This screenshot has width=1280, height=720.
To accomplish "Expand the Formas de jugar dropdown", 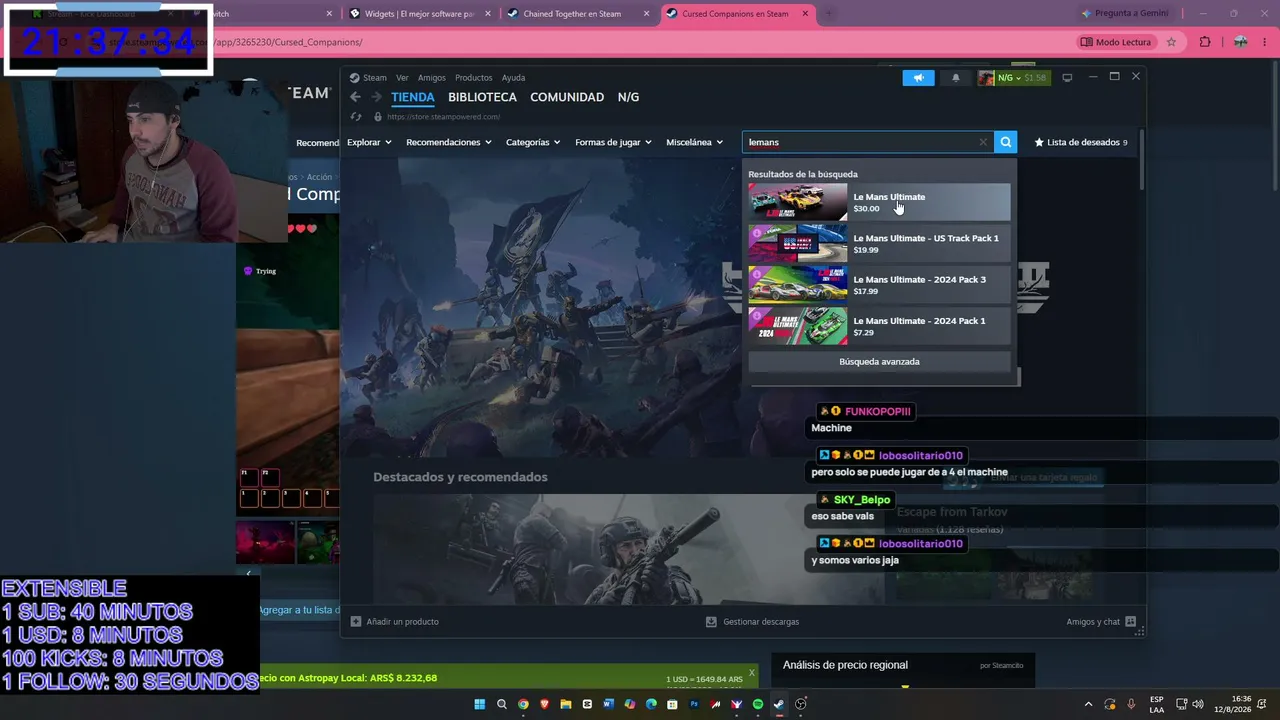I will click(613, 142).
